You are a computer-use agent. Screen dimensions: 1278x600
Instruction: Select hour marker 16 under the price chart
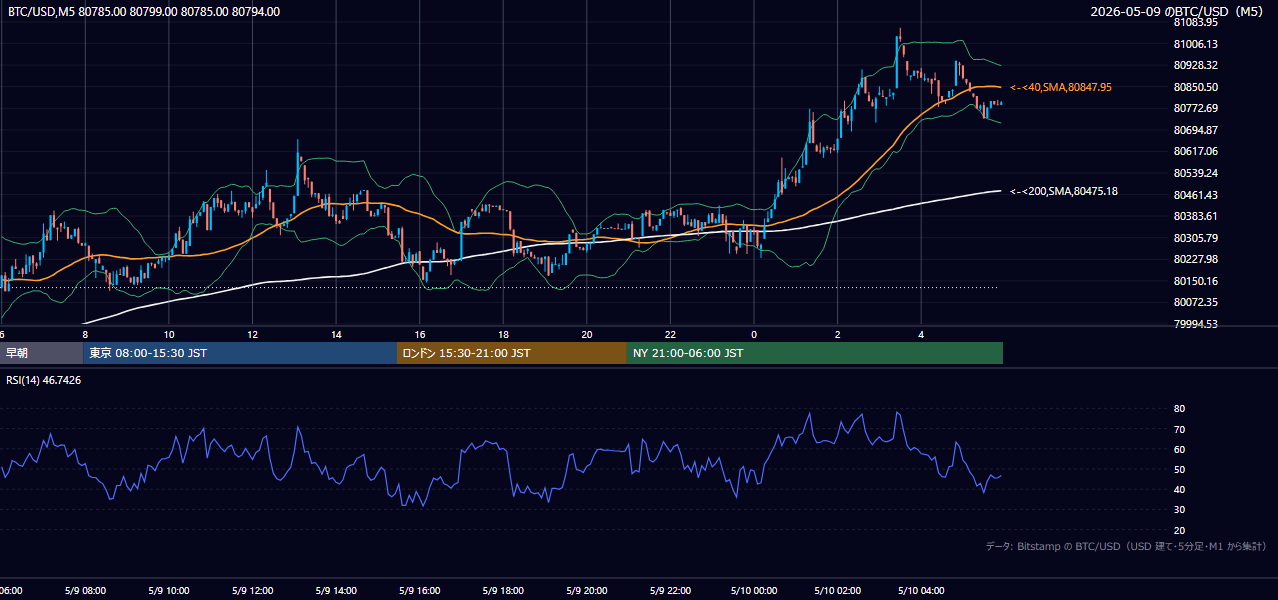[x=420, y=334]
